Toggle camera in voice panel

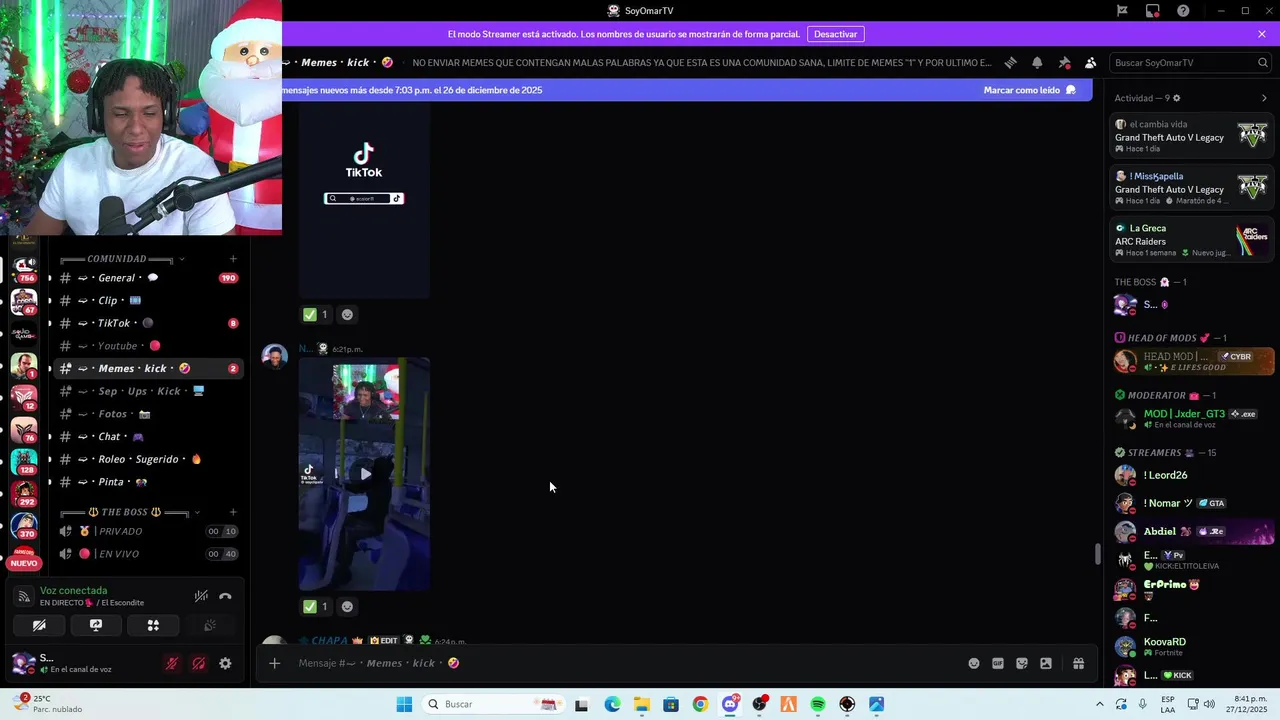pos(39,625)
